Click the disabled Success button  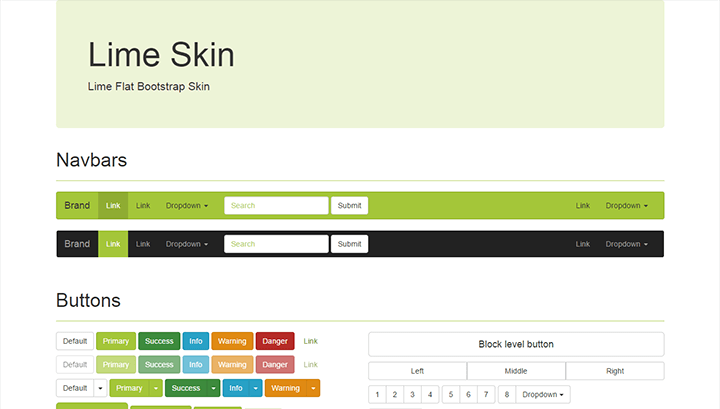click(159, 364)
